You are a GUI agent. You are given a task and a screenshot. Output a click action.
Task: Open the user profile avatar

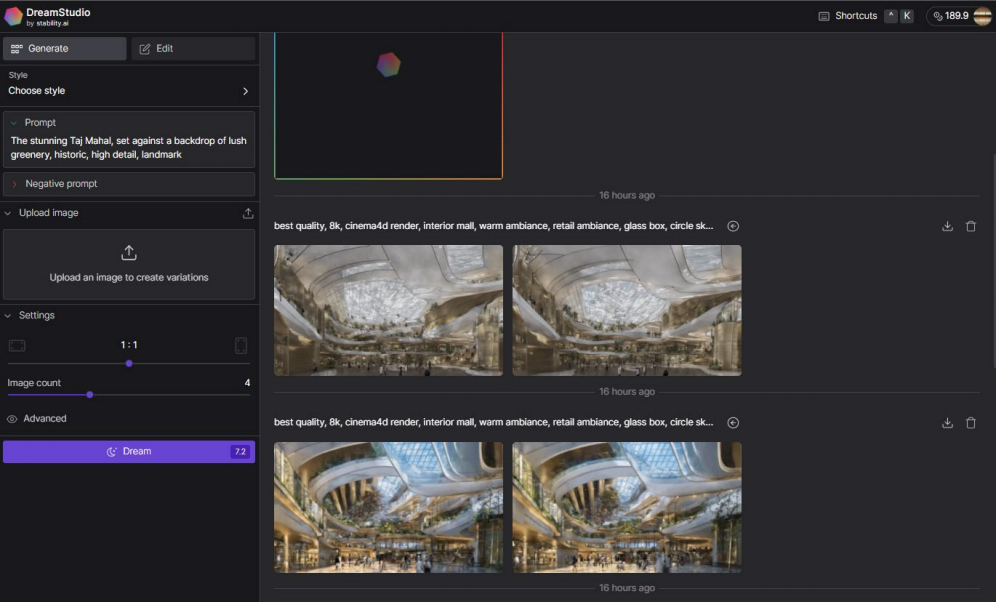point(982,16)
